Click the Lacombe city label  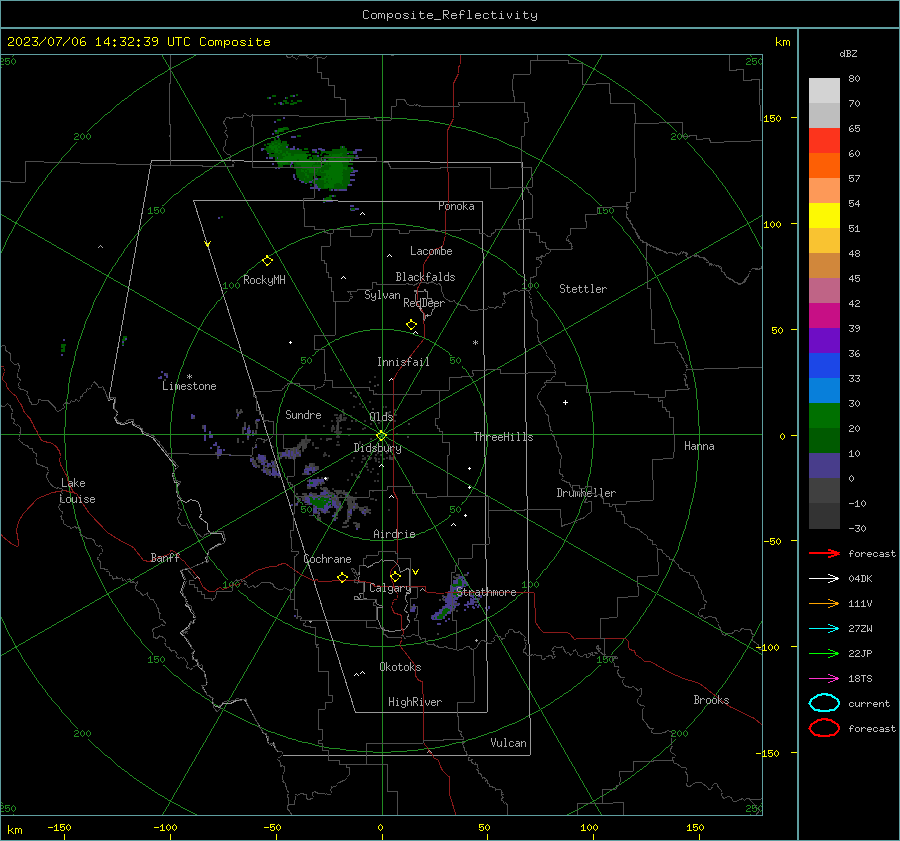tap(431, 251)
